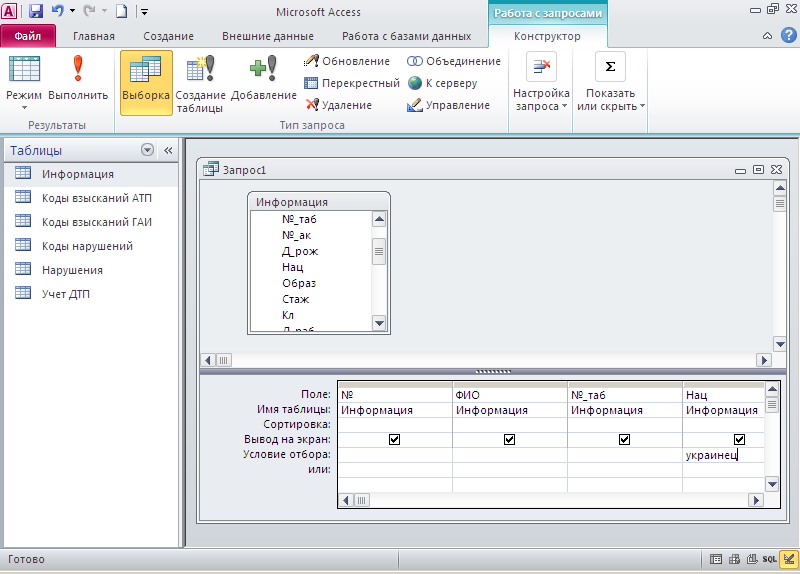Click down arrow of Информация field list scrollbar

coord(379,323)
